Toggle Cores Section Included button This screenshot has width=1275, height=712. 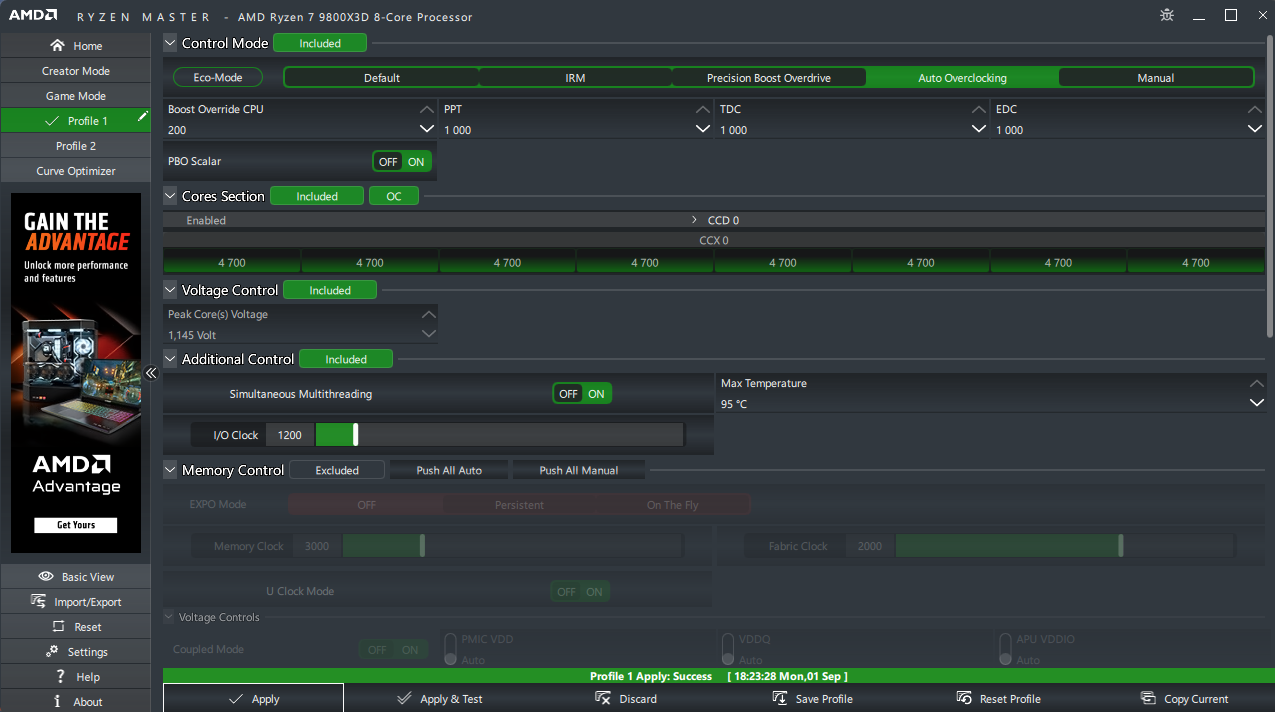(317, 196)
